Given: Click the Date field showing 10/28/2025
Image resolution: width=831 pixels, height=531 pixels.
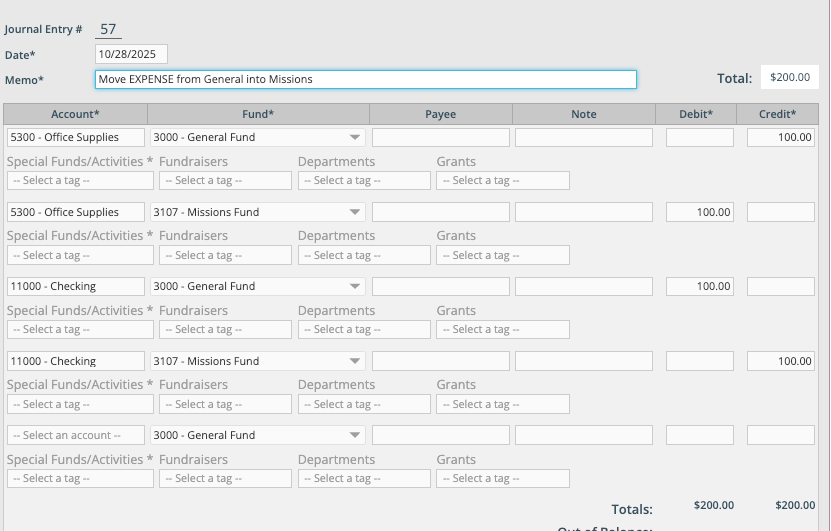Looking at the screenshot, I should (131, 54).
